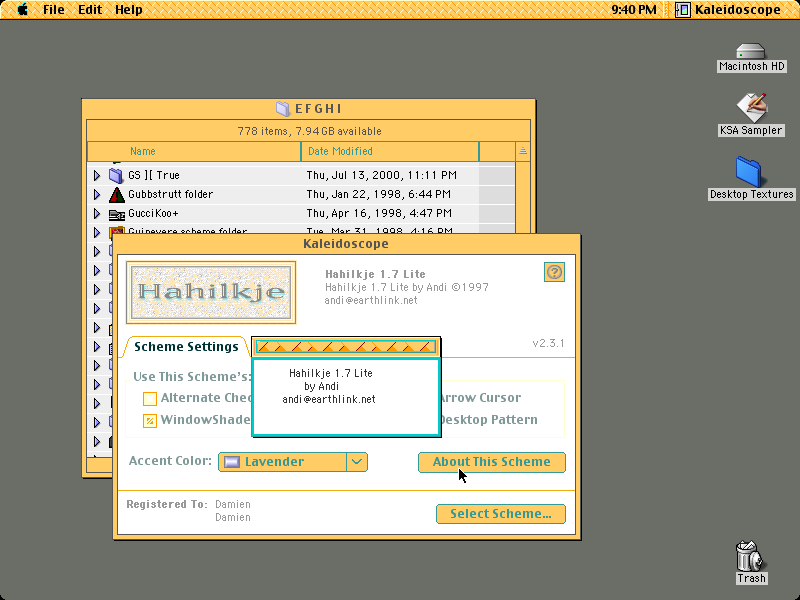Sort EFGHI list by Name column
The image size is (800, 600).
click(194, 152)
